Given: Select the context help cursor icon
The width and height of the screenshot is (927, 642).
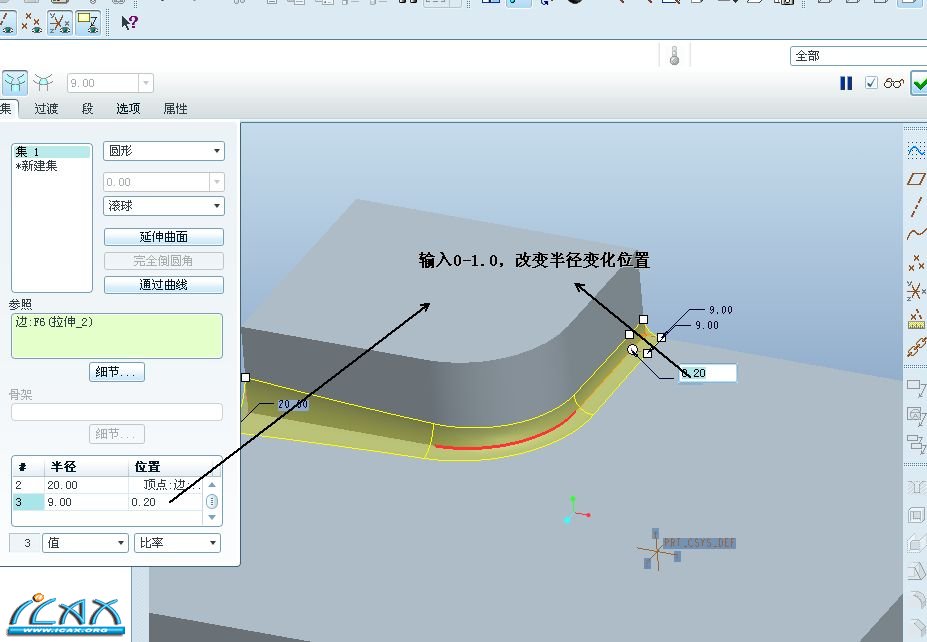Looking at the screenshot, I should tap(129, 22).
